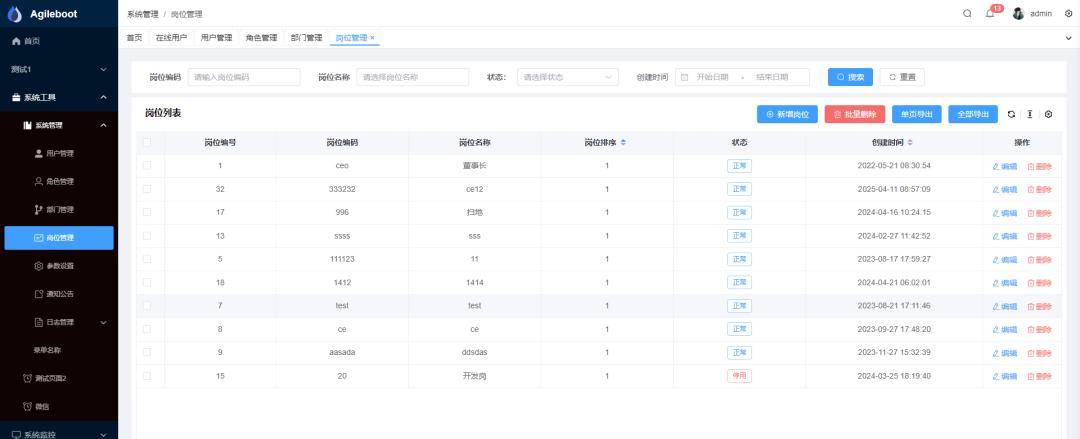Collapse the 系统工具 sidebar menu
Image resolution: width=1080 pixels, height=439 pixels.
point(59,98)
